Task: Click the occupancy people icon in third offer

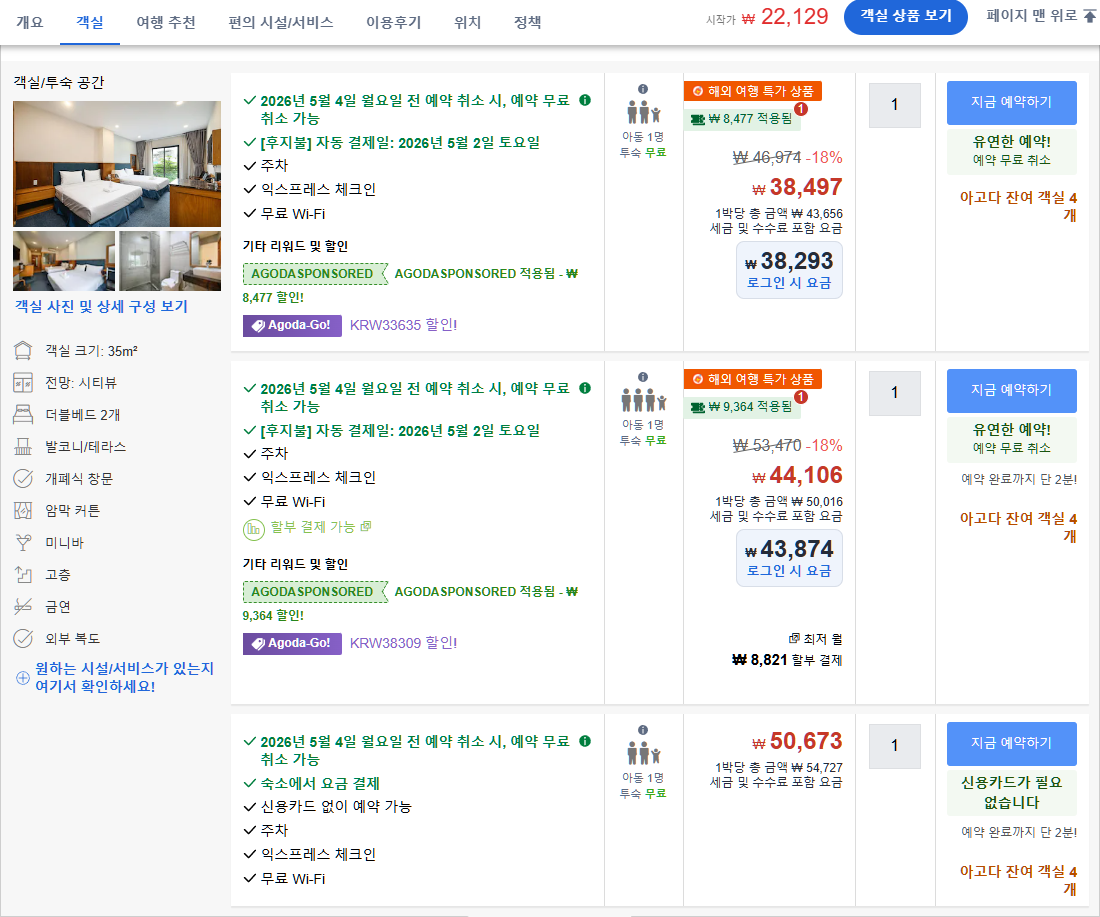Action: pos(643,753)
